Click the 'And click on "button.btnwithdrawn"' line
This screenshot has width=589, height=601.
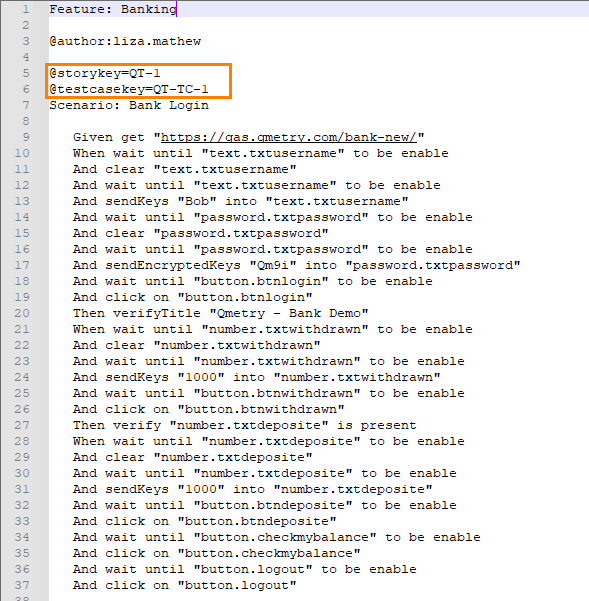pyautogui.click(x=209, y=409)
